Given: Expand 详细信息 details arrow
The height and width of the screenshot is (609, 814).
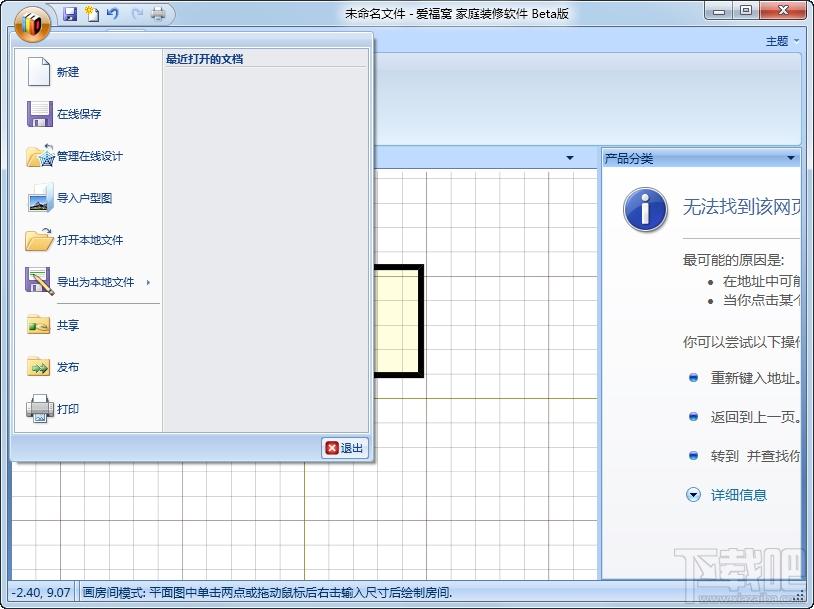Looking at the screenshot, I should tap(693, 495).
